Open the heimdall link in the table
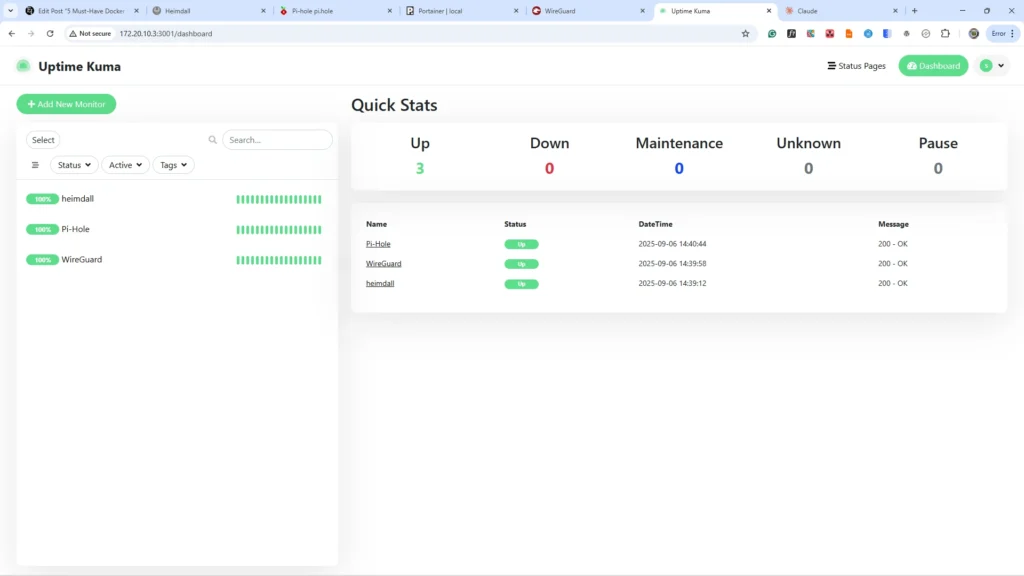Screen dimensions: 1024x576 click(x=380, y=283)
